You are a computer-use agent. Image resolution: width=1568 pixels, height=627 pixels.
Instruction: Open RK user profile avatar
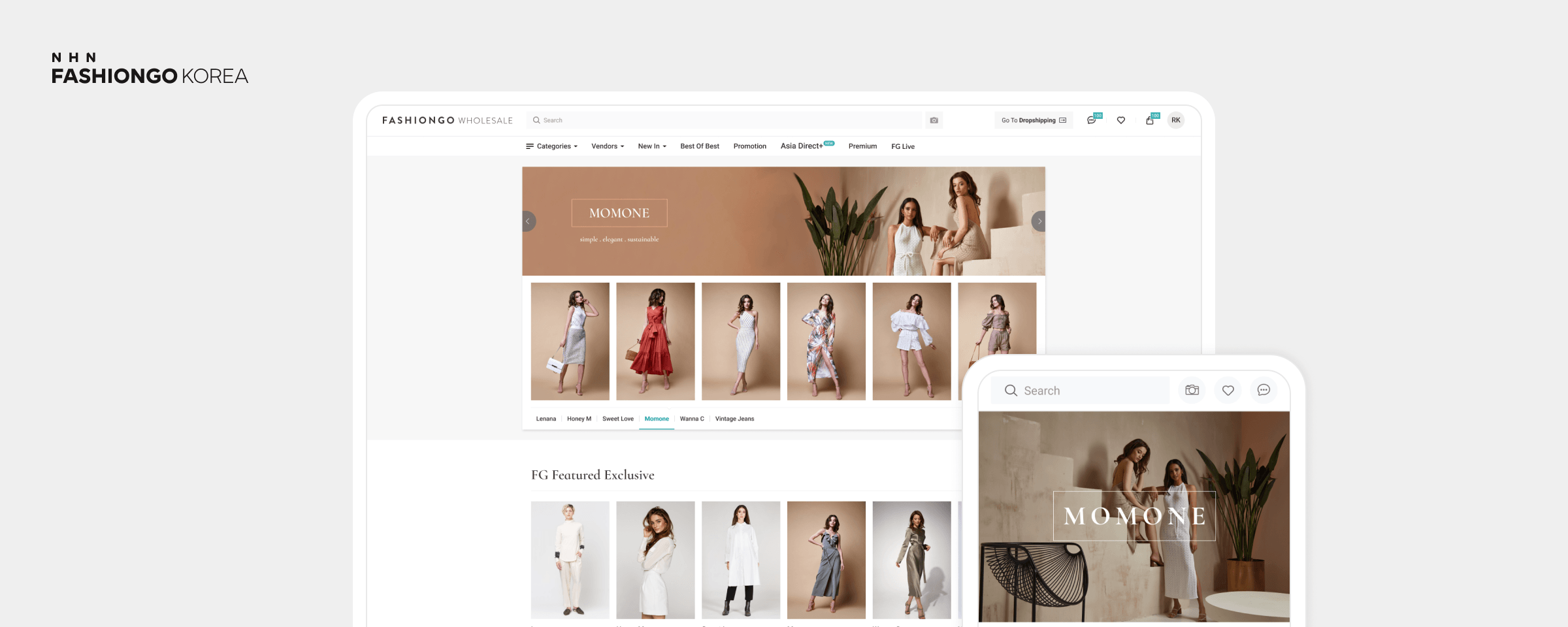[x=1176, y=120]
